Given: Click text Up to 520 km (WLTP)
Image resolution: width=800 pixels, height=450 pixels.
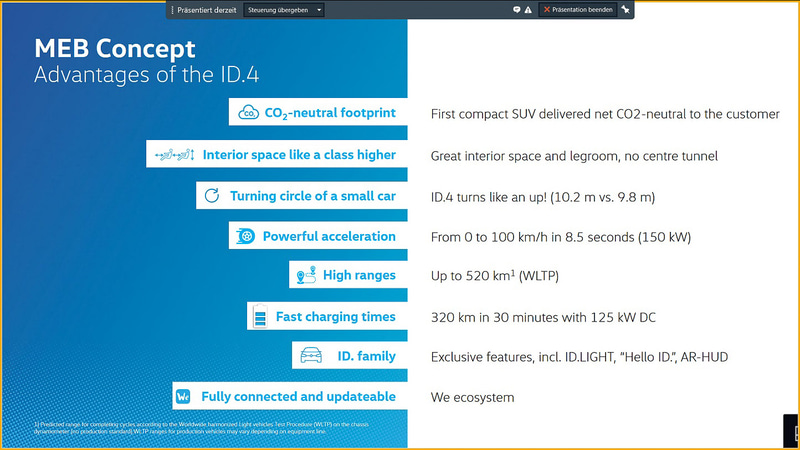Looking at the screenshot, I should click(x=494, y=276).
